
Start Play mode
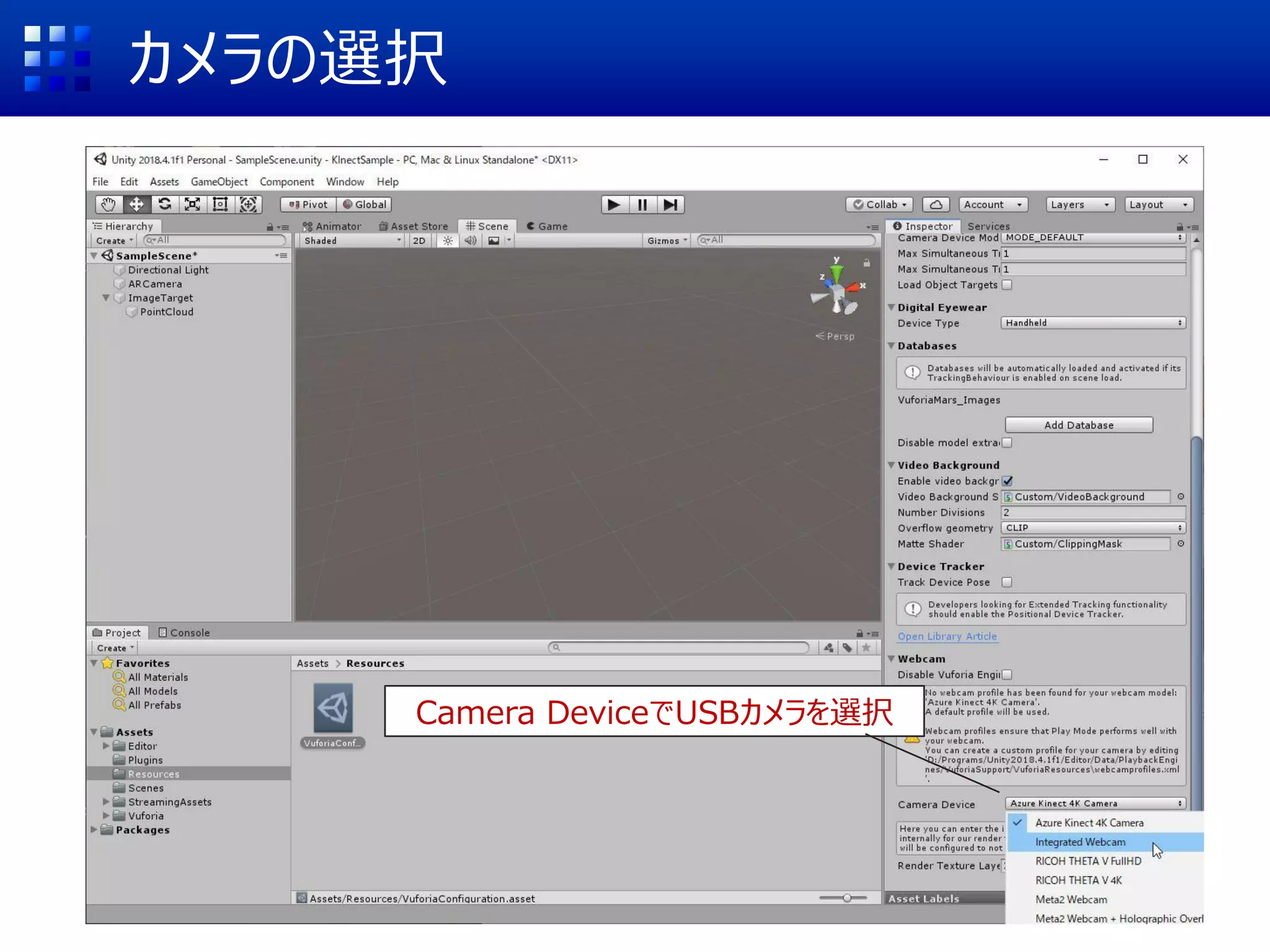[615, 205]
